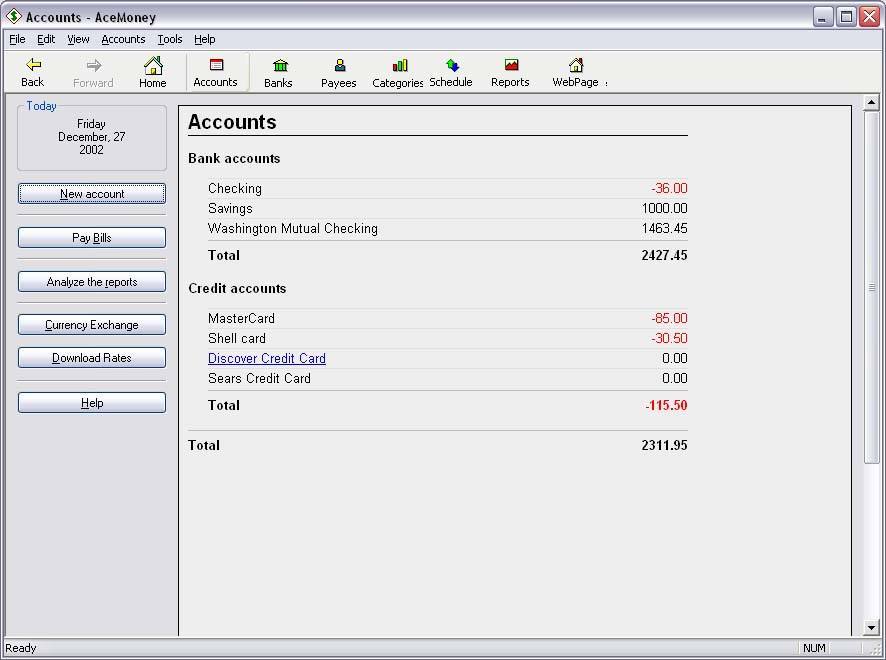Select the Categories toolbar icon
Viewport: 886px width, 660px height.
pos(397,71)
